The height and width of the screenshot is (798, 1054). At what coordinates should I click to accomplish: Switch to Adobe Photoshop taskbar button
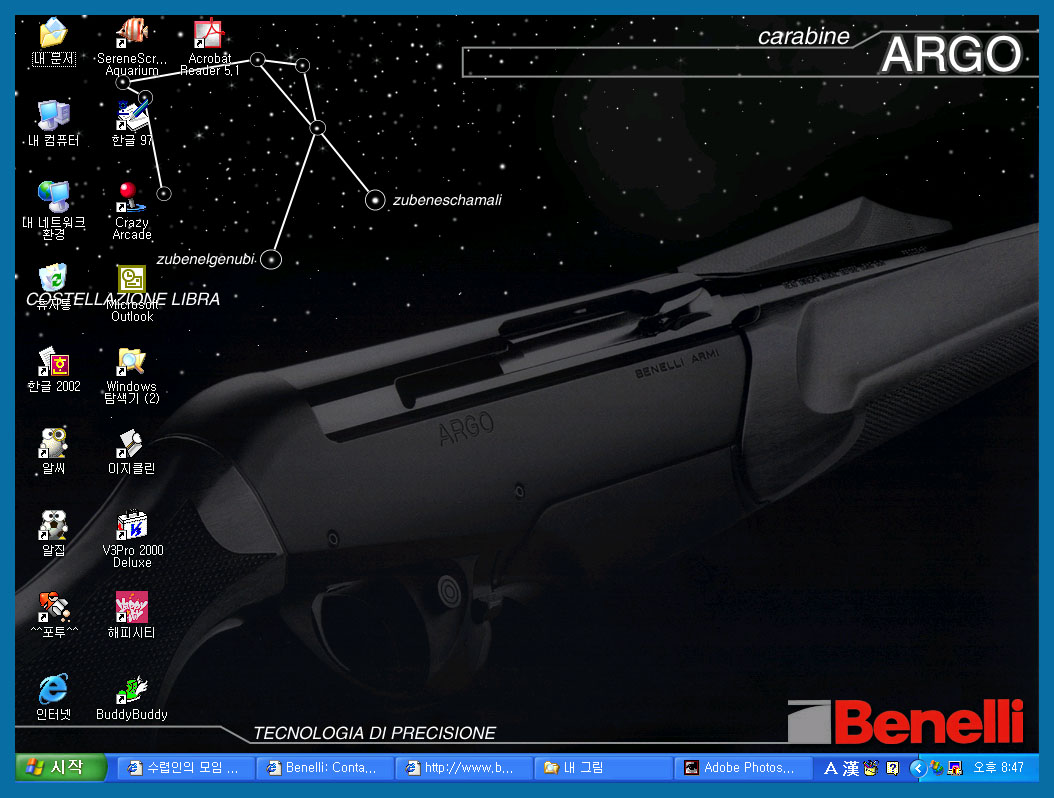(742, 768)
